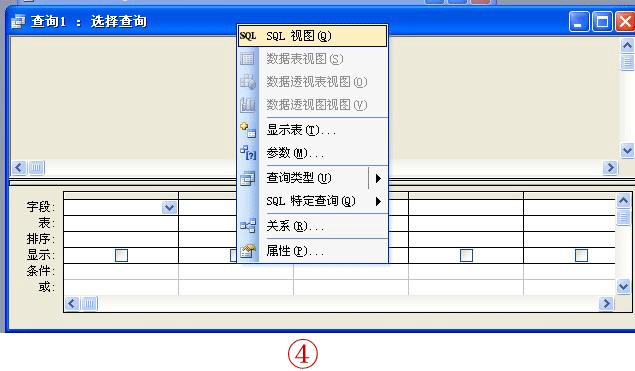Select the disabled 数据表视图 menu entry
Viewport: 635px width, 371px height.
(312, 59)
